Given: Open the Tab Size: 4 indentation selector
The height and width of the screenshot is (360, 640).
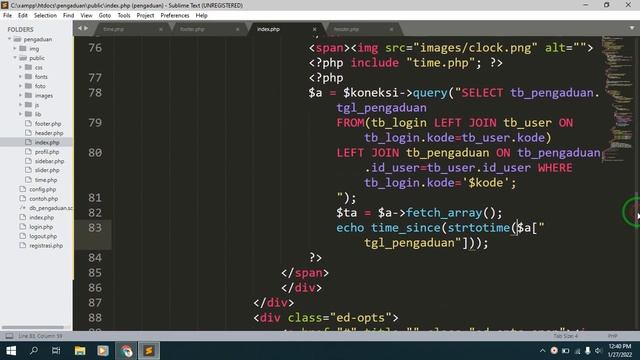Looking at the screenshot, I should [x=565, y=336].
